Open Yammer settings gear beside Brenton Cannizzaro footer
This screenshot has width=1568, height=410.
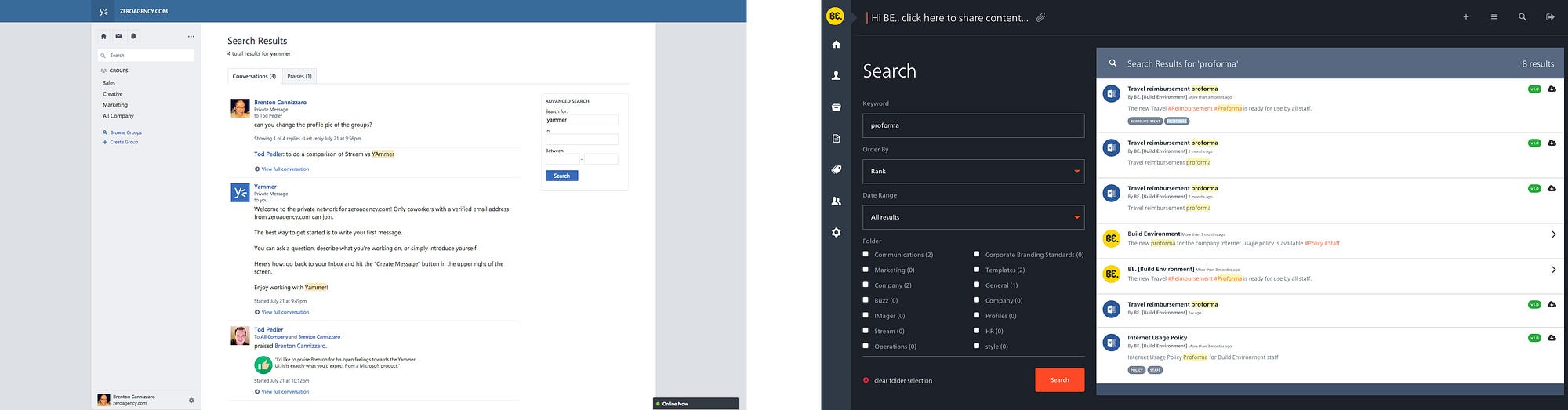pos(191,400)
